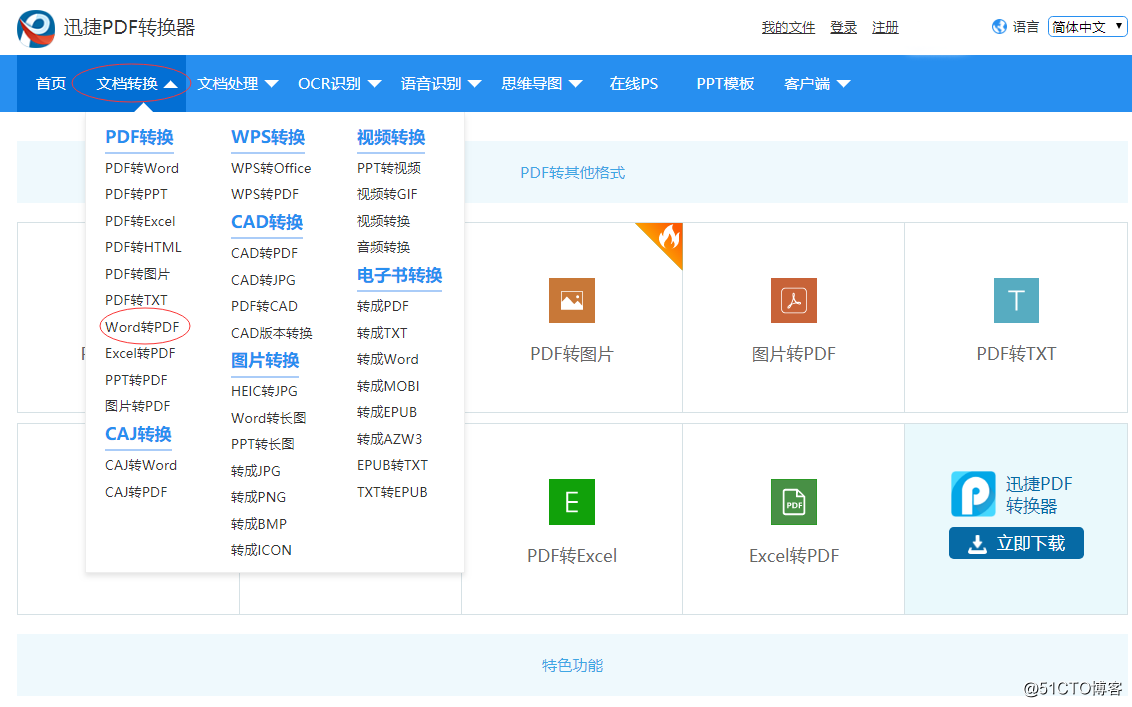Open WPS转PDF entry

[264, 194]
